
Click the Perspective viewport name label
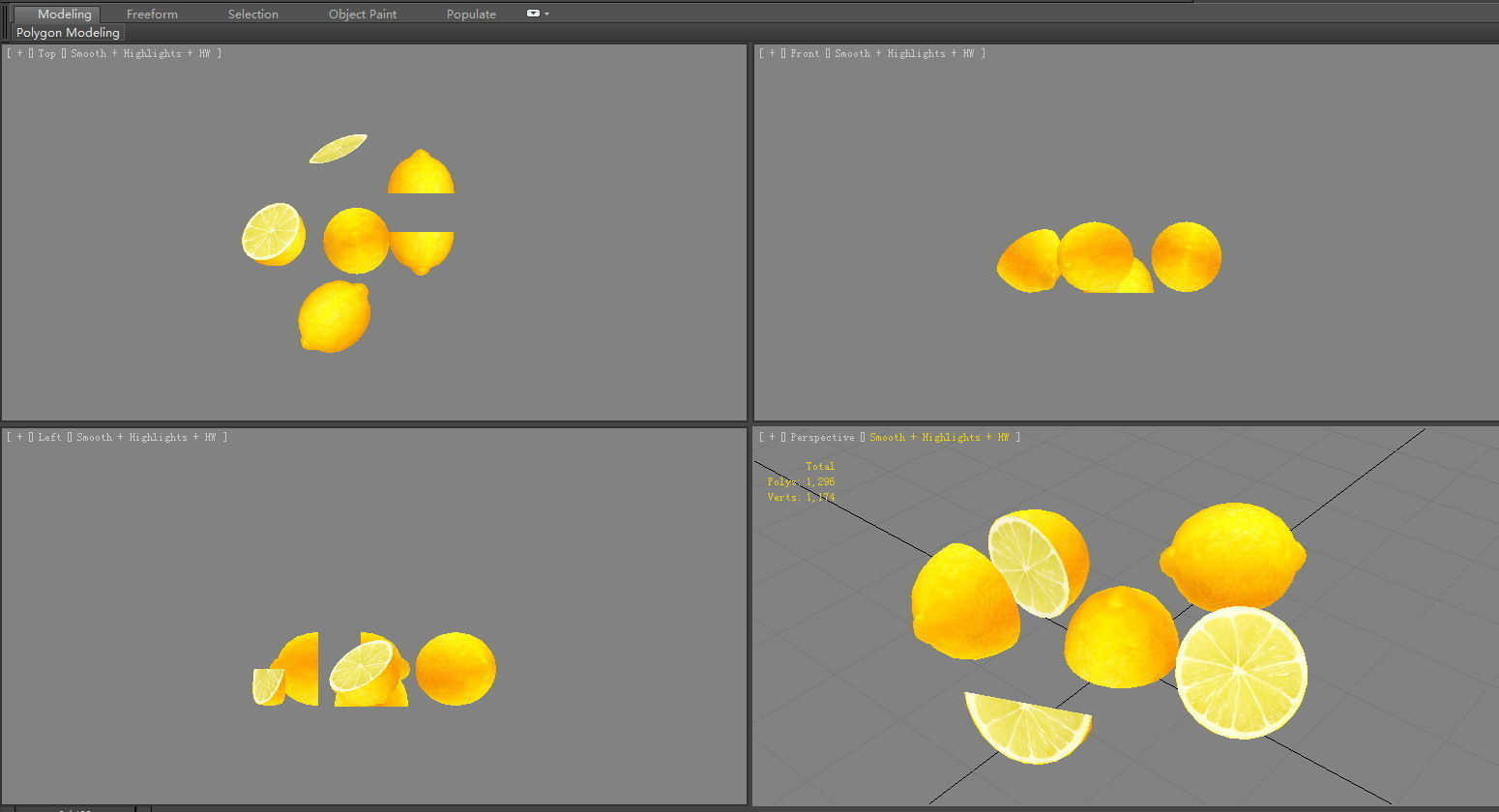click(x=822, y=438)
